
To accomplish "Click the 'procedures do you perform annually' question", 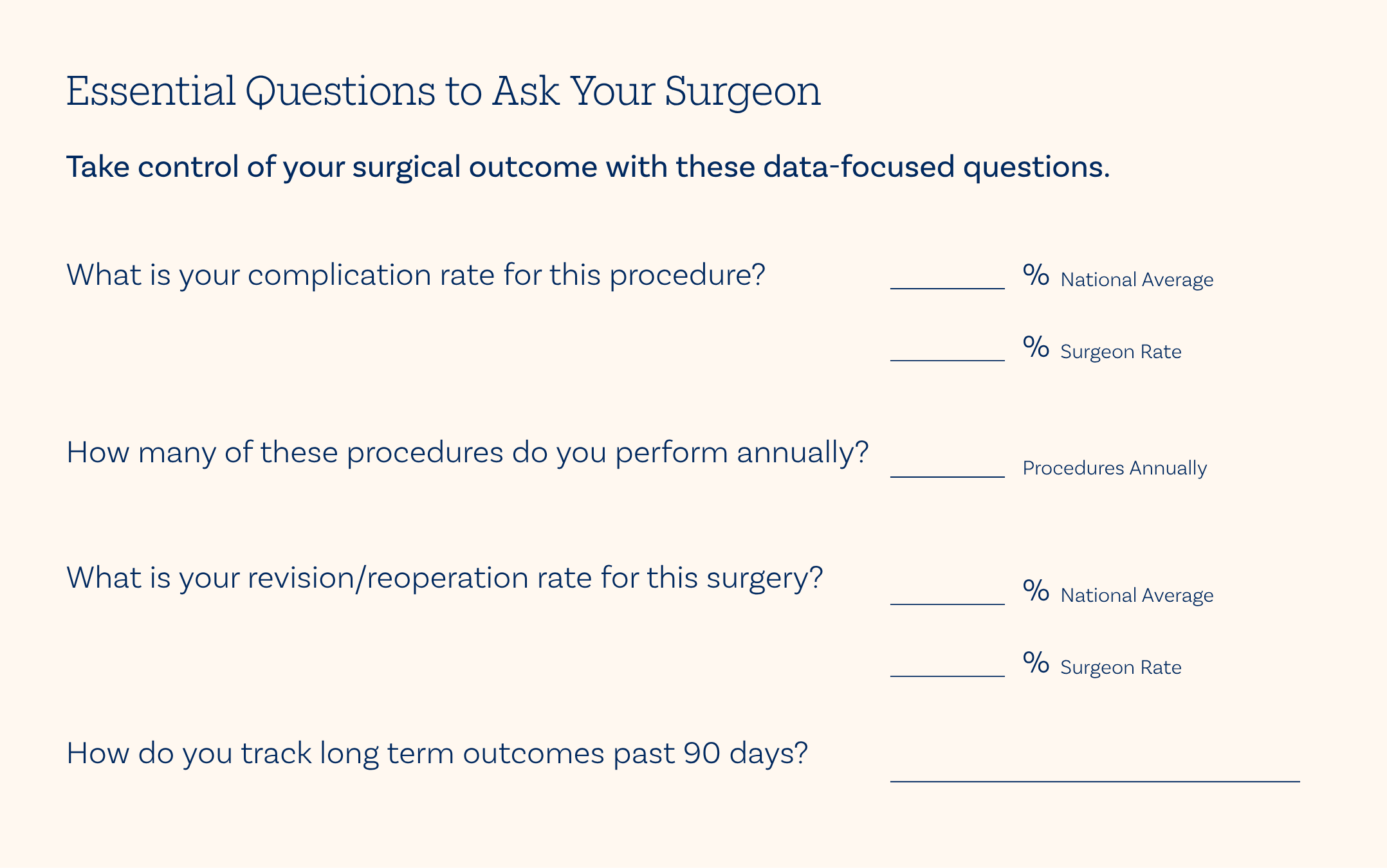I will pos(468,453).
